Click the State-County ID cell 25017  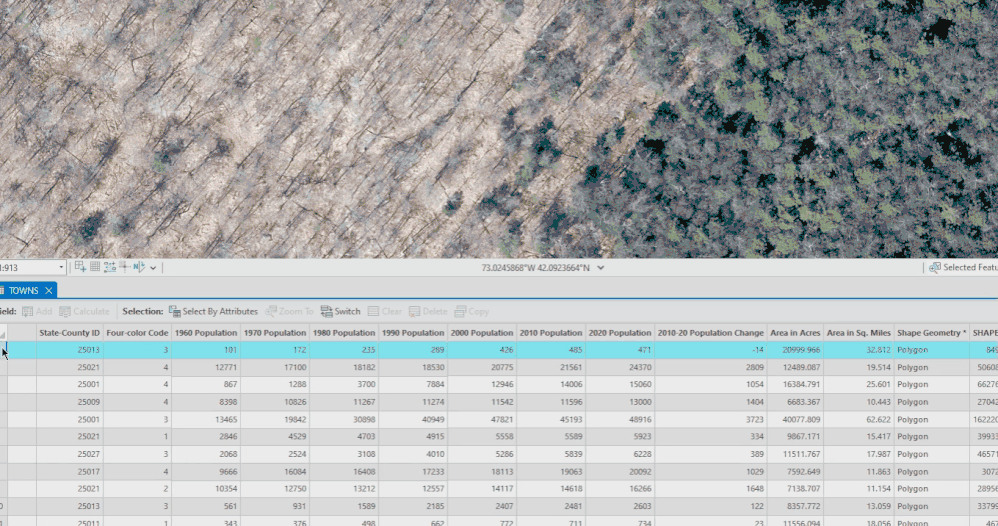click(69, 472)
